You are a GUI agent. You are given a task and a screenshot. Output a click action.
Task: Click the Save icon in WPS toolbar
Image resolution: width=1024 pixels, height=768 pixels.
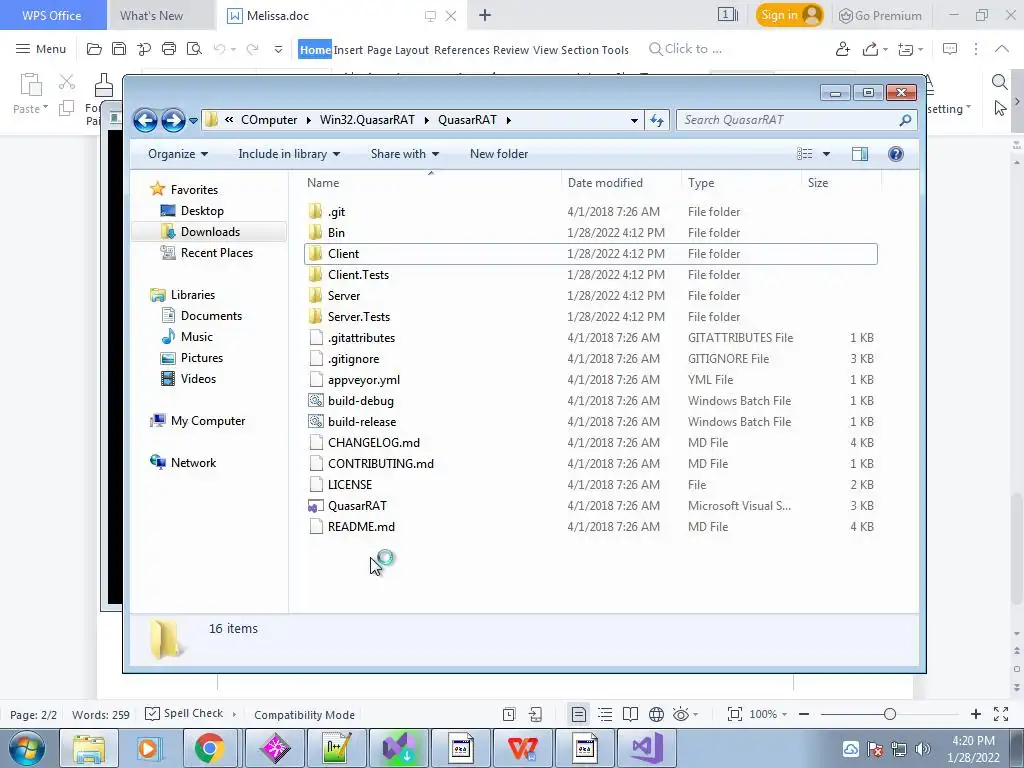pos(119,49)
